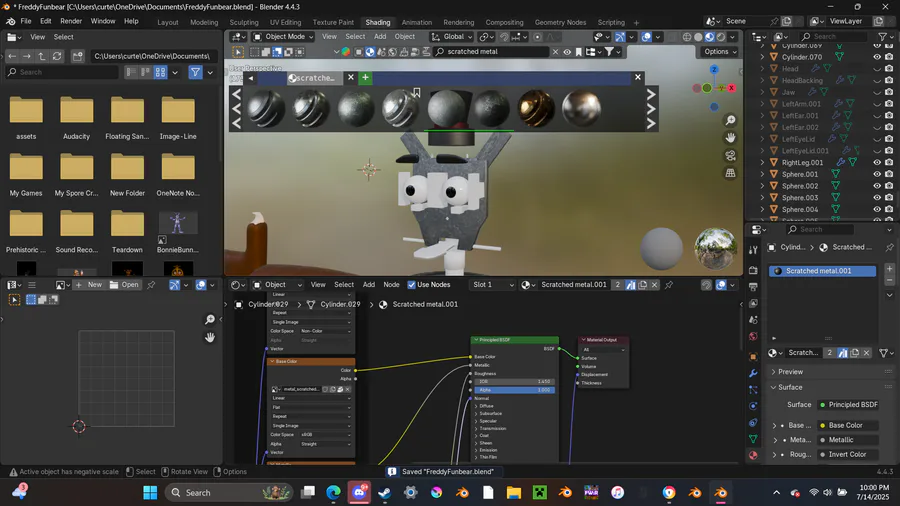Toggle visibility of Sphere.003
Screen dimensions: 900x506
[x=877, y=197]
